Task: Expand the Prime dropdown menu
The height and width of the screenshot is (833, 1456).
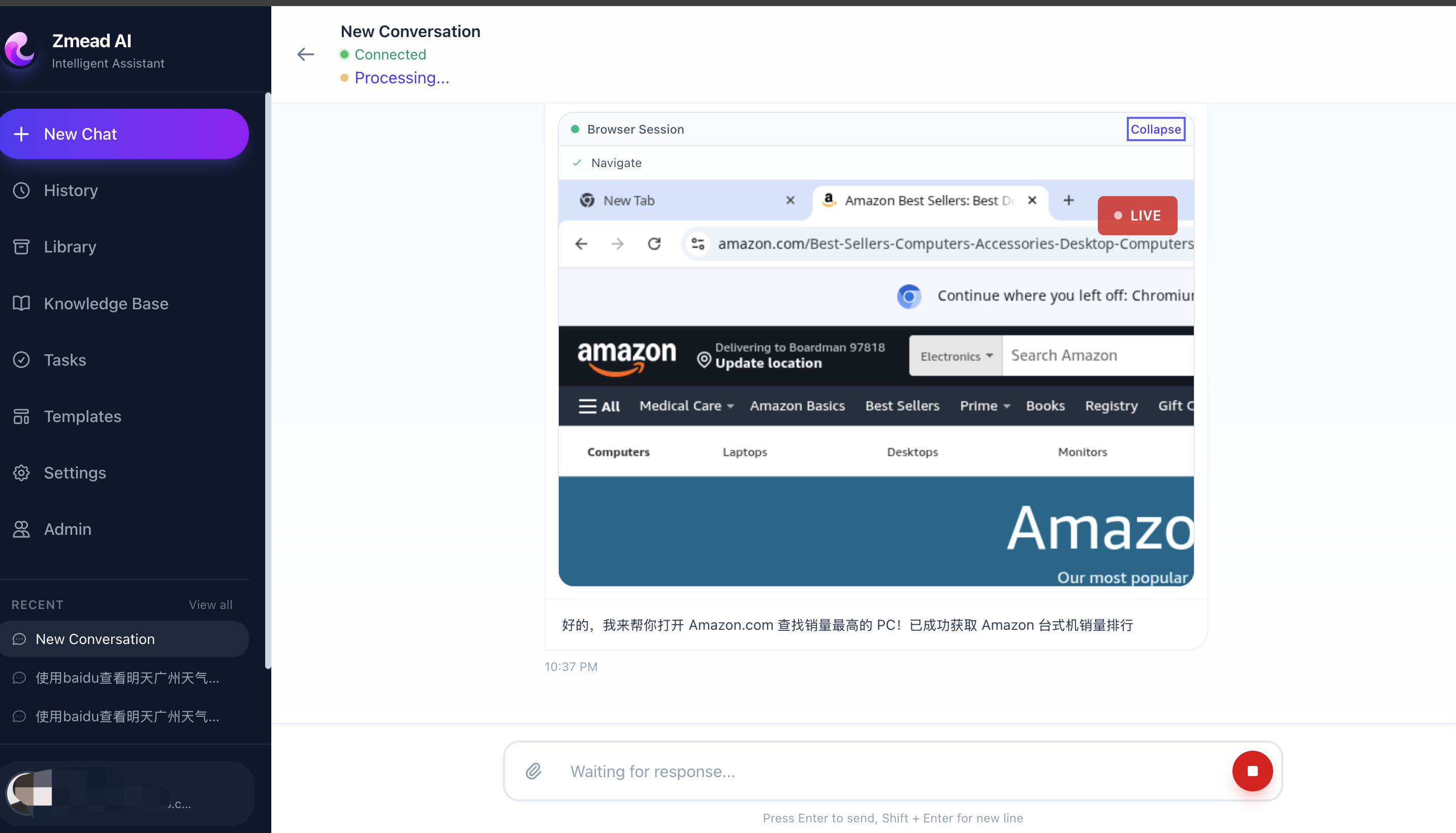Action: (x=984, y=406)
